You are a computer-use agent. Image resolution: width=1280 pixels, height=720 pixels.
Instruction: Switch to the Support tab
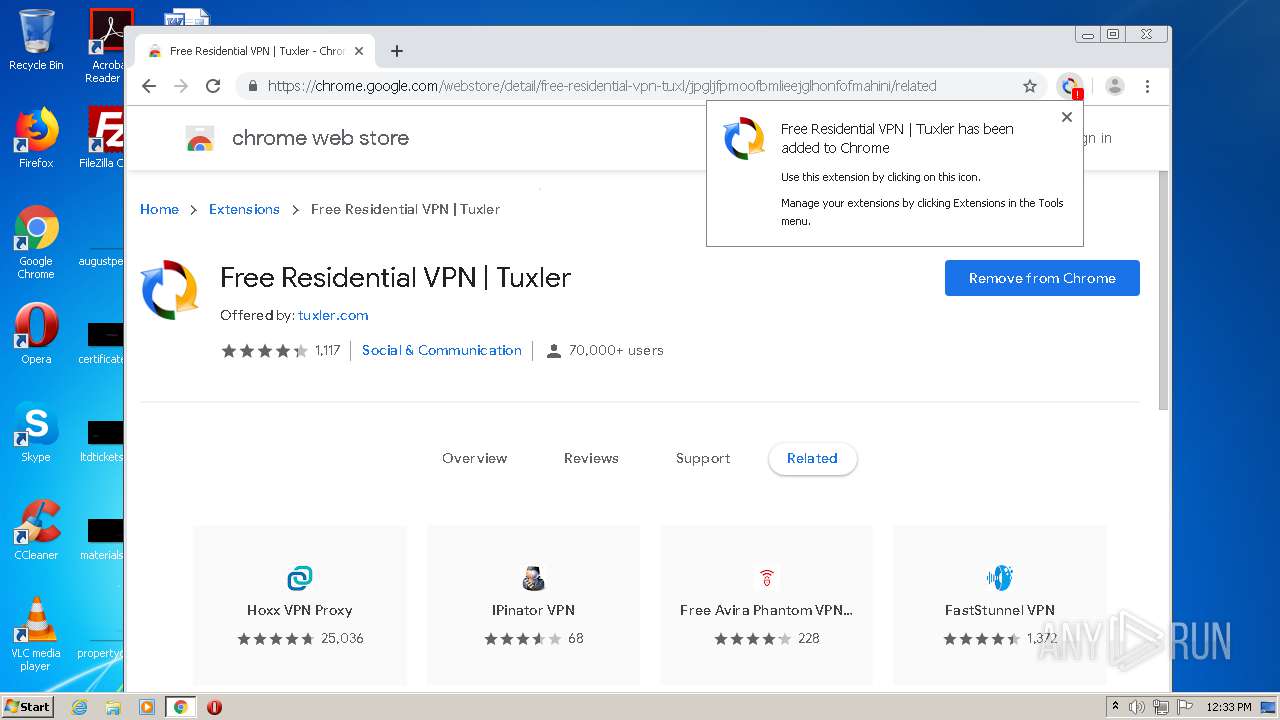tap(703, 458)
